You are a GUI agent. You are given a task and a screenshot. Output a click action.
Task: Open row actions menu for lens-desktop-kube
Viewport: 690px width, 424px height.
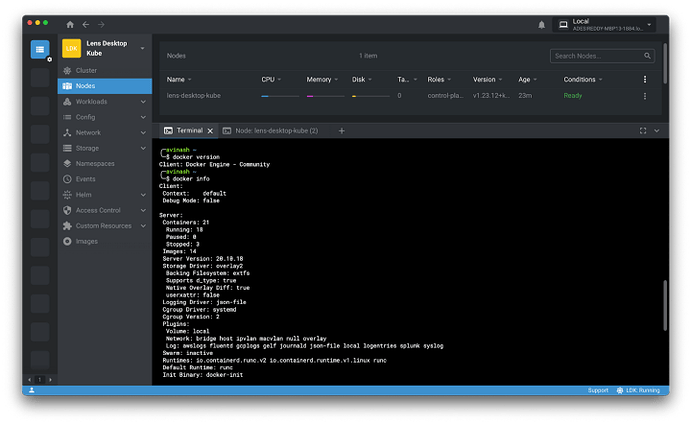644,96
